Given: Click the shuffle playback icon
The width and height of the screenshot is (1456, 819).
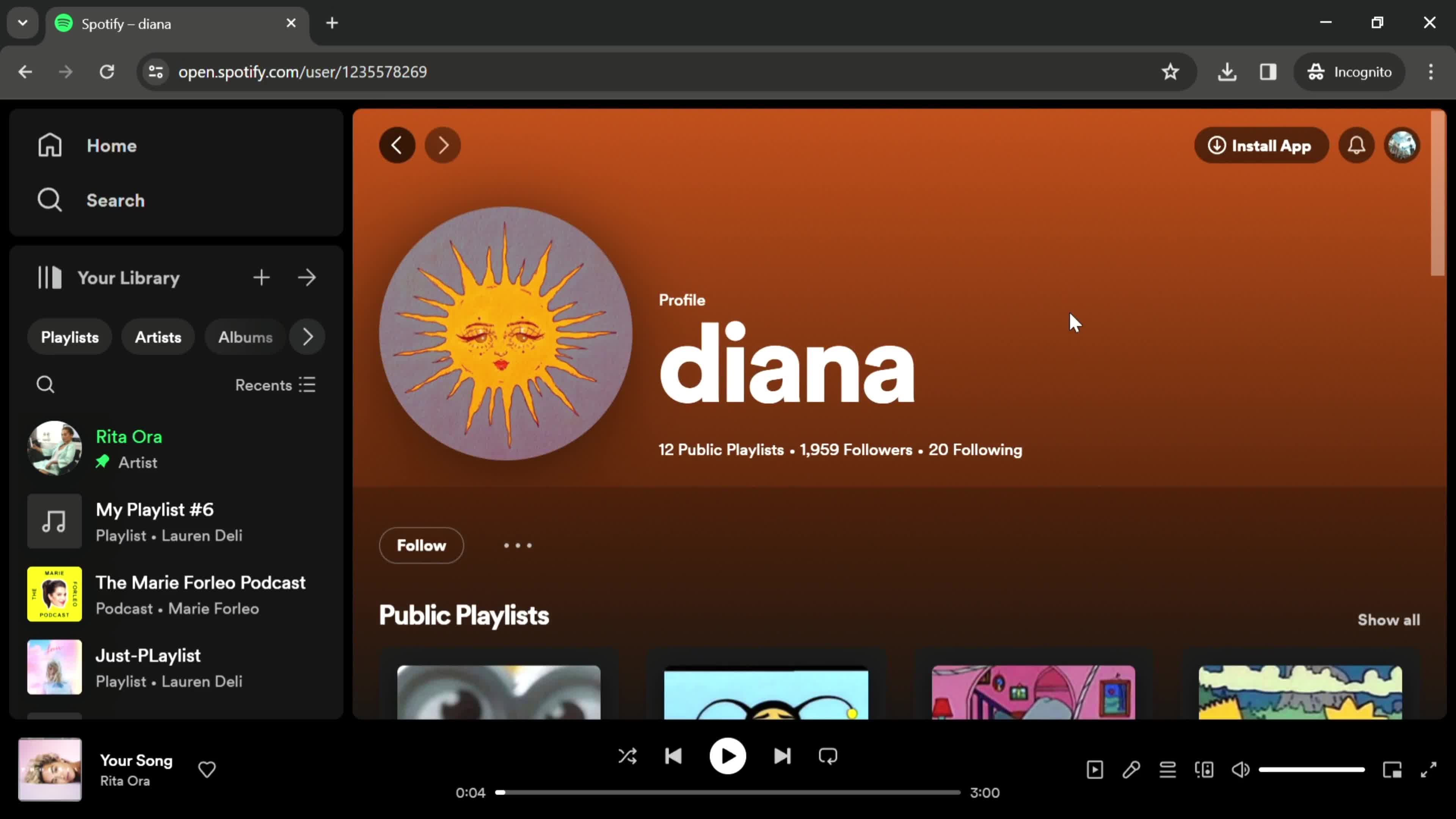Looking at the screenshot, I should pos(627,756).
